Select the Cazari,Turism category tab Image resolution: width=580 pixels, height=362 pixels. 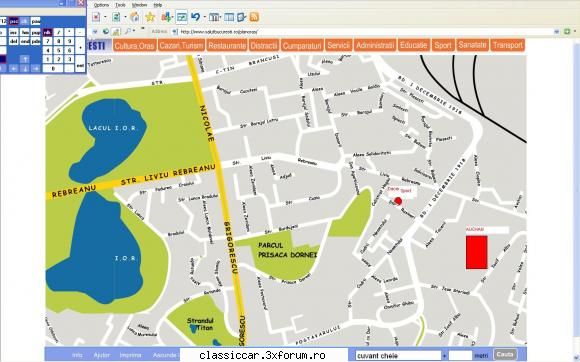point(181,45)
